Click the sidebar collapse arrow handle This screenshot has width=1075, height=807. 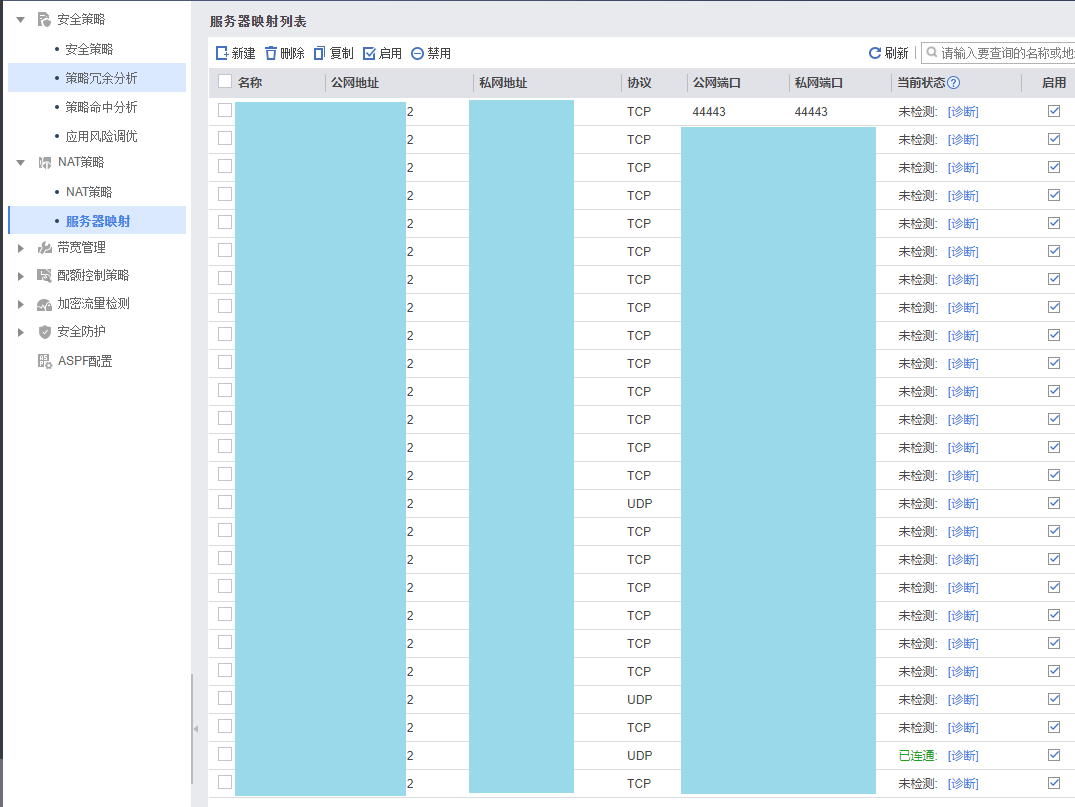click(x=195, y=729)
